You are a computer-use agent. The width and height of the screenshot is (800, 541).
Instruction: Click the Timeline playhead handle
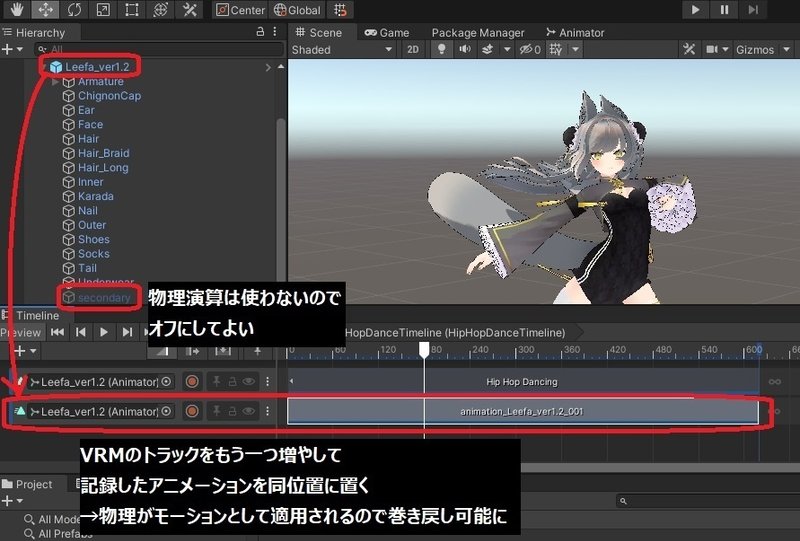(424, 350)
